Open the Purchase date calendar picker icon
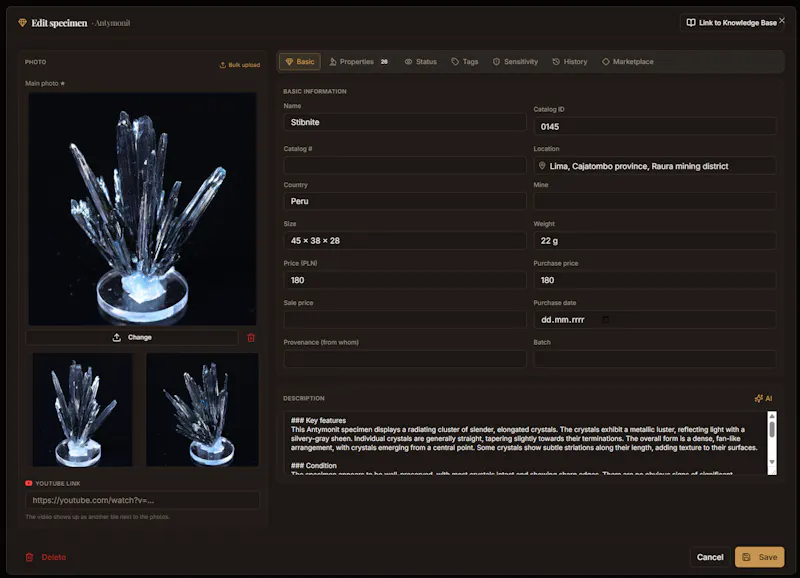Screen dimensions: 800x578 (x=606, y=320)
